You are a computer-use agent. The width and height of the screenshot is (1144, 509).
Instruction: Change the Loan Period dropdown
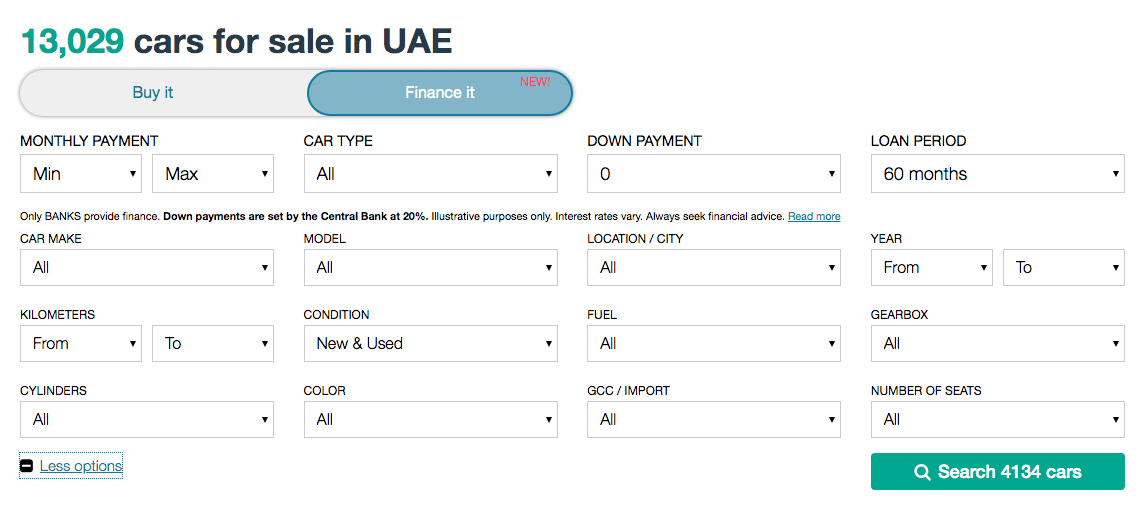tap(997, 174)
